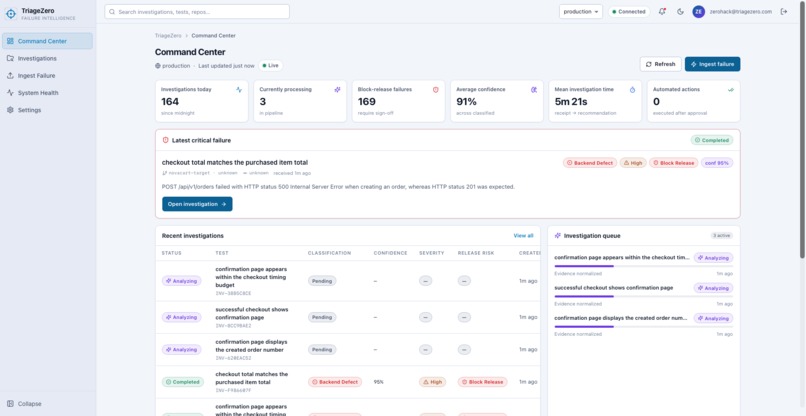
Task: Click the RELEASE RISK column header
Action: pyautogui.click(x=477, y=253)
